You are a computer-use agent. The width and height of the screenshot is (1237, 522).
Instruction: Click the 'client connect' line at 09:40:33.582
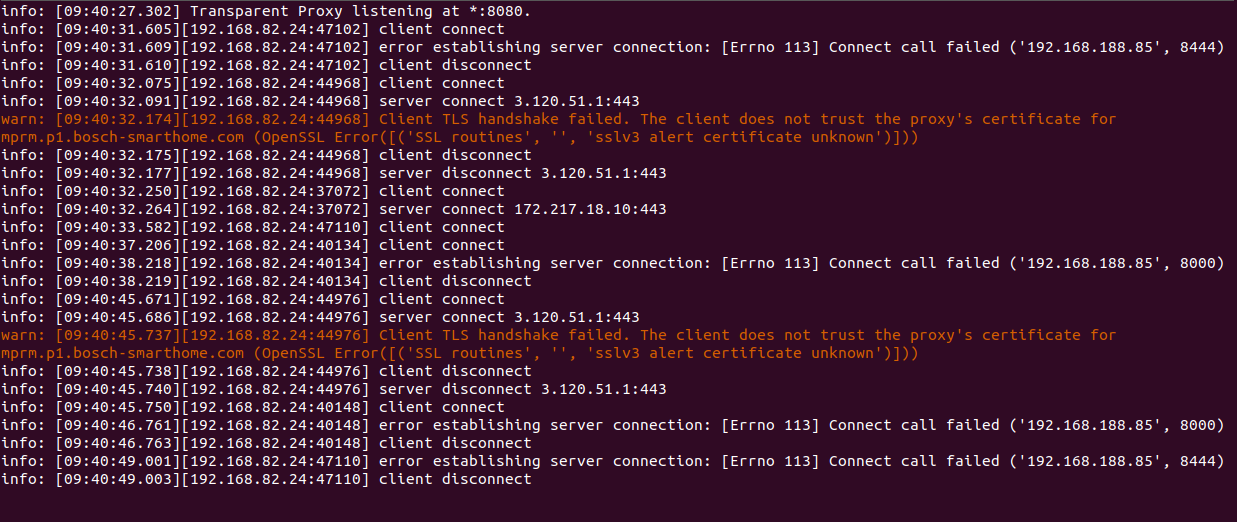coord(253,227)
